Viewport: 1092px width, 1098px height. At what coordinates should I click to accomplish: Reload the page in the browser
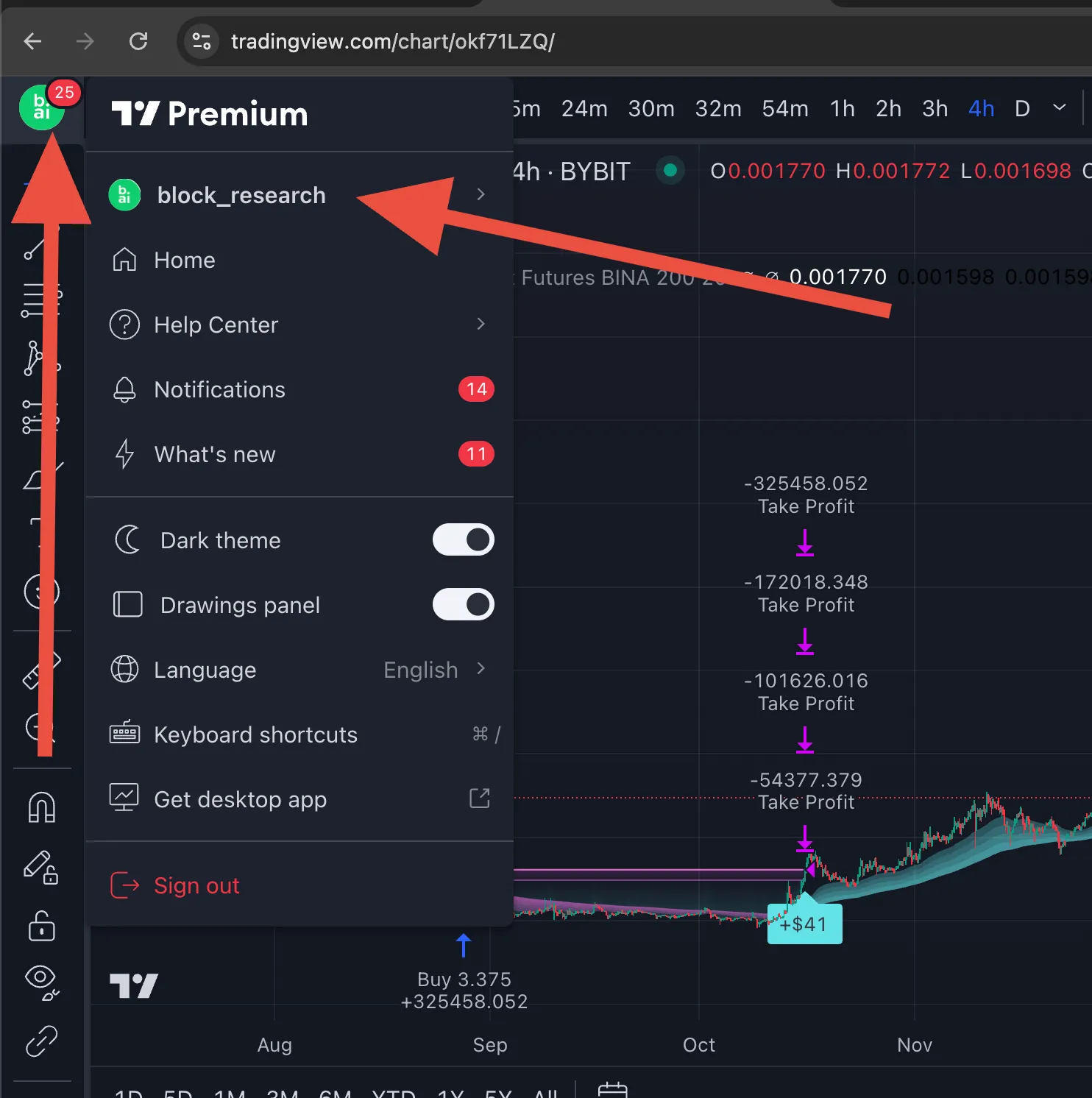click(138, 41)
